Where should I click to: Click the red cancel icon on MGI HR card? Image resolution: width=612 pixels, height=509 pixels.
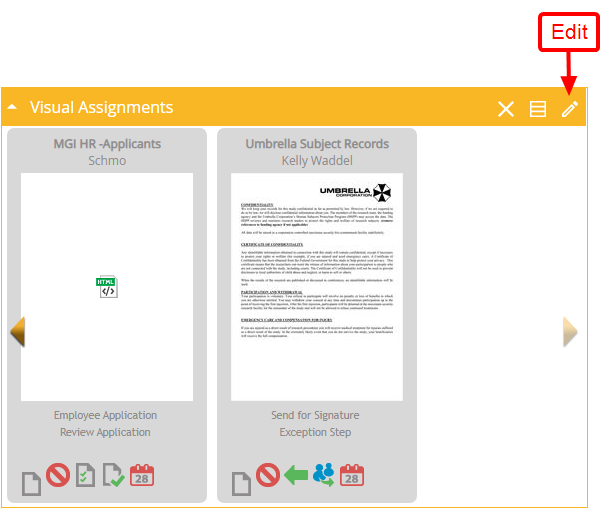pos(58,475)
